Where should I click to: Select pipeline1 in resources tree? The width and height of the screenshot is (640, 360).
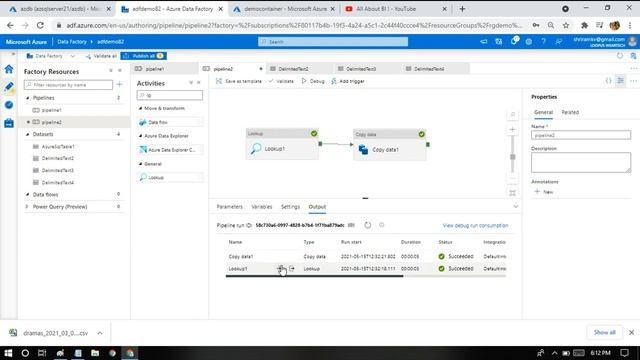(51, 110)
